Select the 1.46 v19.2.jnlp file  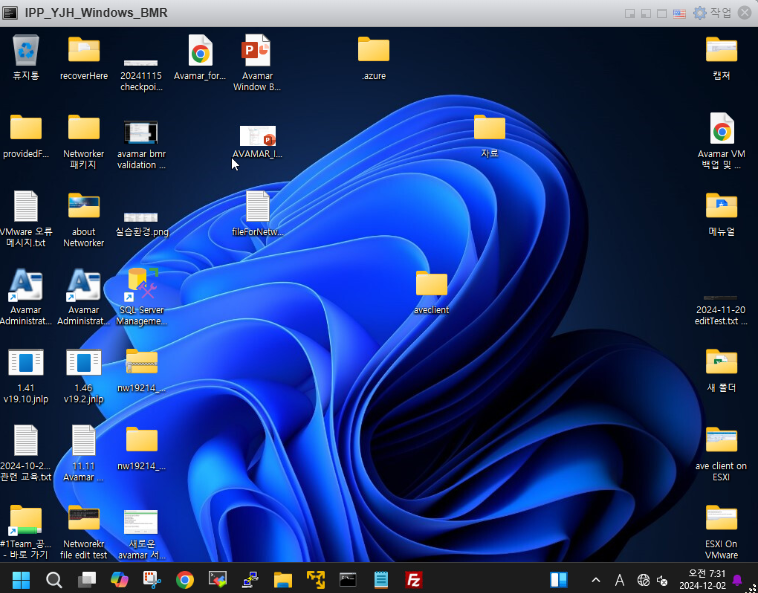[x=84, y=362]
